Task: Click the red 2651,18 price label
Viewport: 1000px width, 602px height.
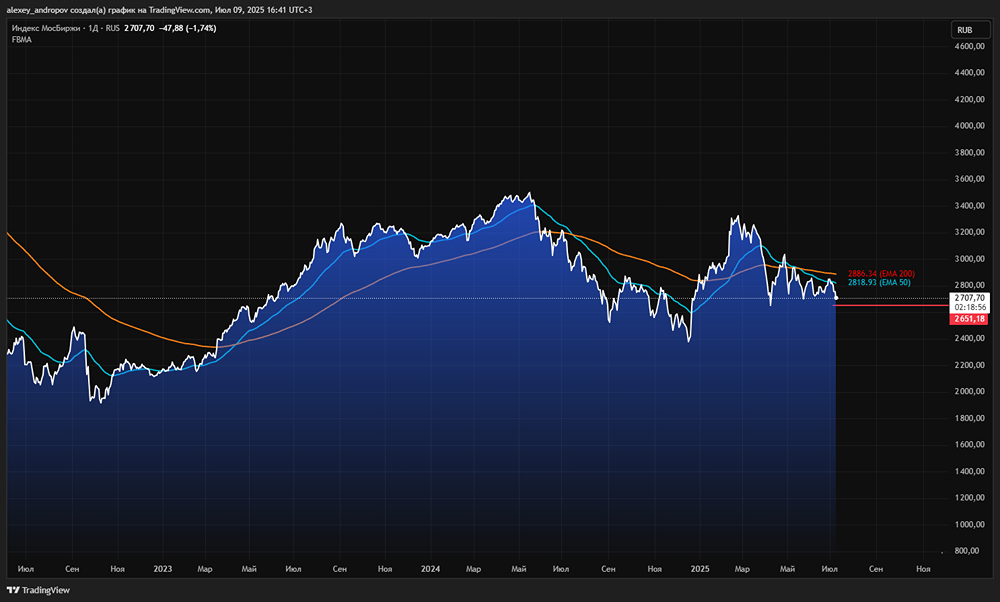Action: 969,318
